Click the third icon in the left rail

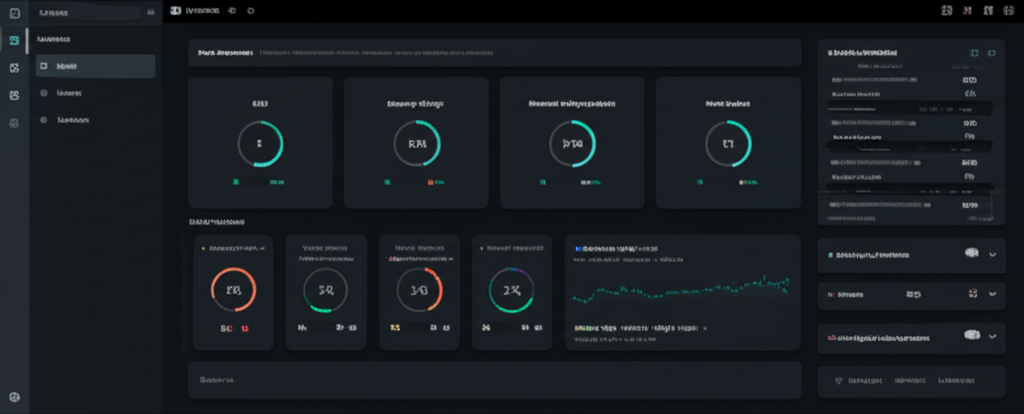click(x=14, y=68)
